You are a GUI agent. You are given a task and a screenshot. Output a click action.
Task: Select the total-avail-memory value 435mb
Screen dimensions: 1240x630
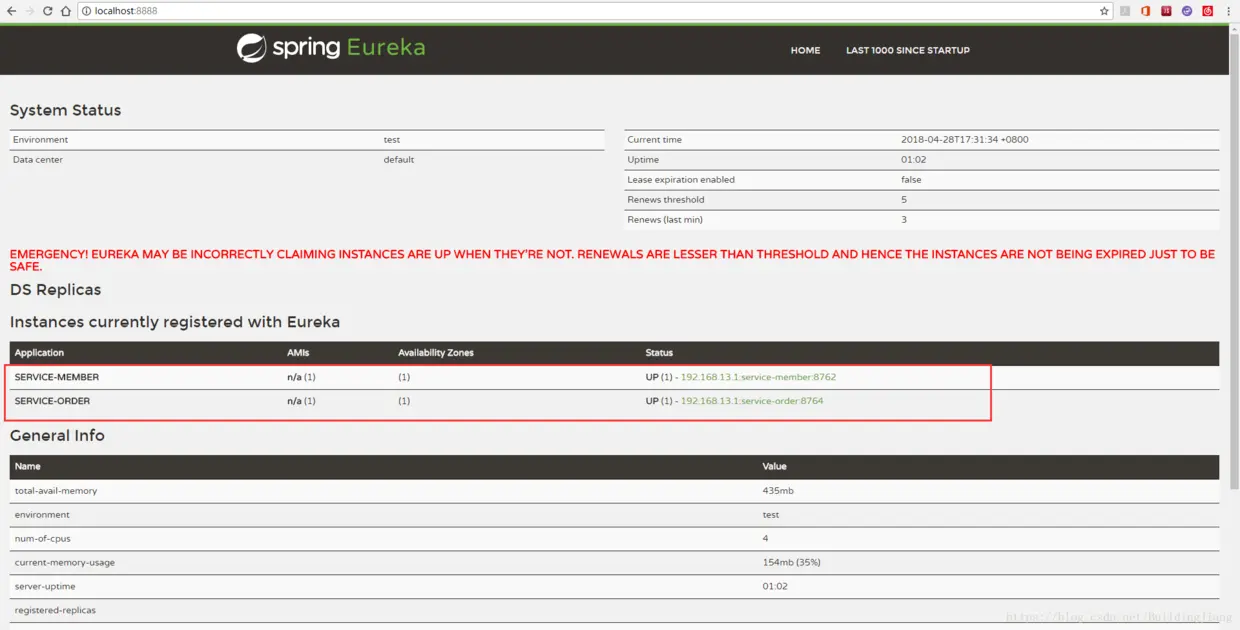(778, 491)
